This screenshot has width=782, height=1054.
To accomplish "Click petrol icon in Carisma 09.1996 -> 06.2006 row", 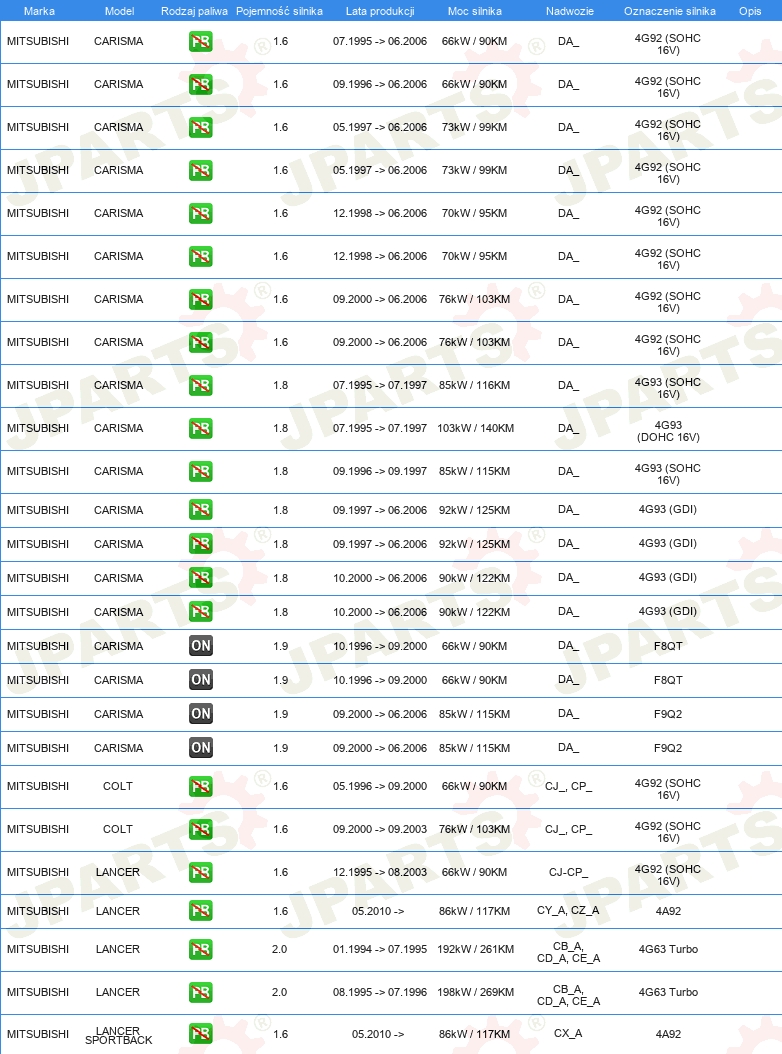I will click(x=200, y=85).
